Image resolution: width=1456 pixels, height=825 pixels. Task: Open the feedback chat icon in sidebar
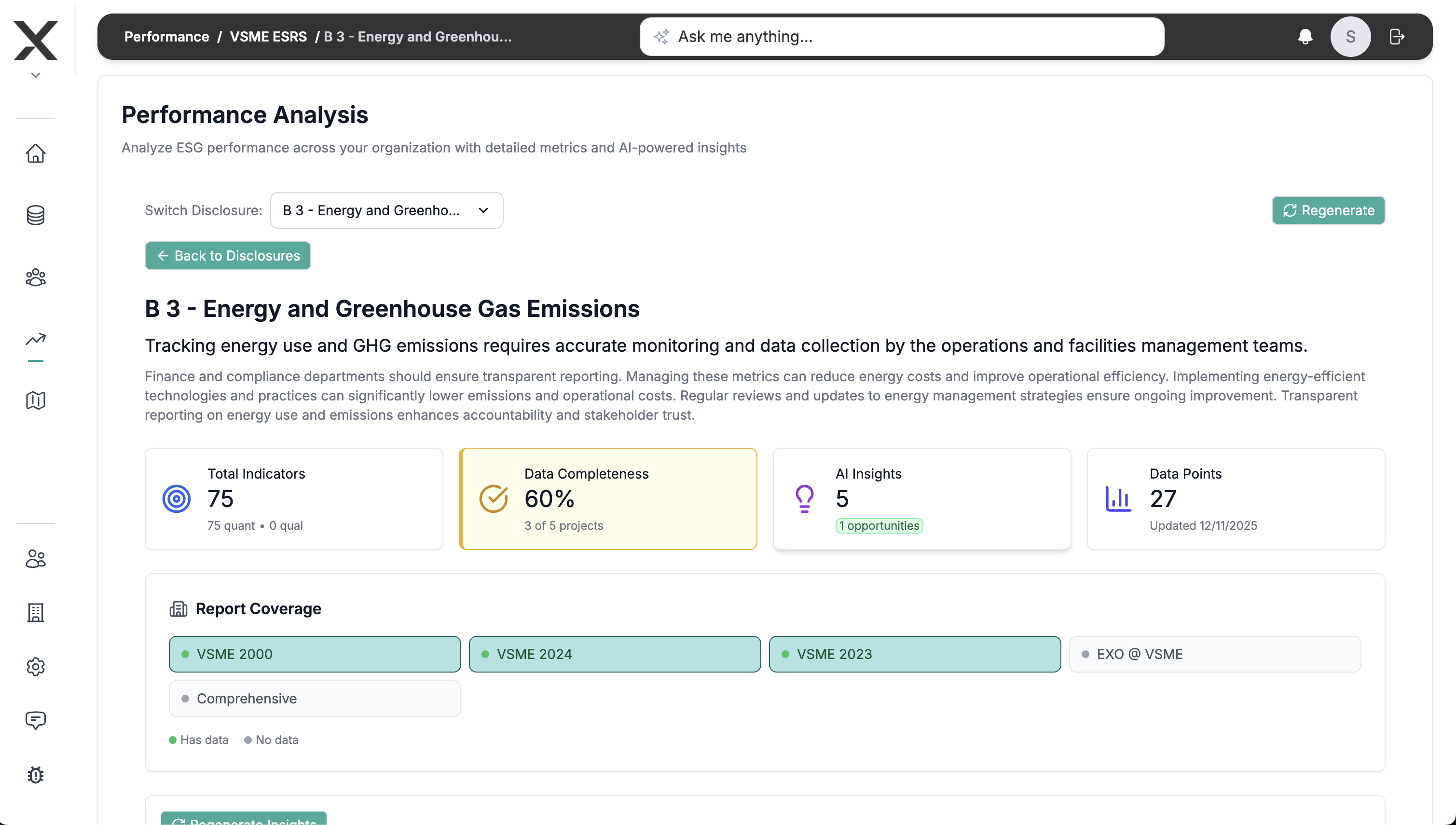tap(35, 721)
